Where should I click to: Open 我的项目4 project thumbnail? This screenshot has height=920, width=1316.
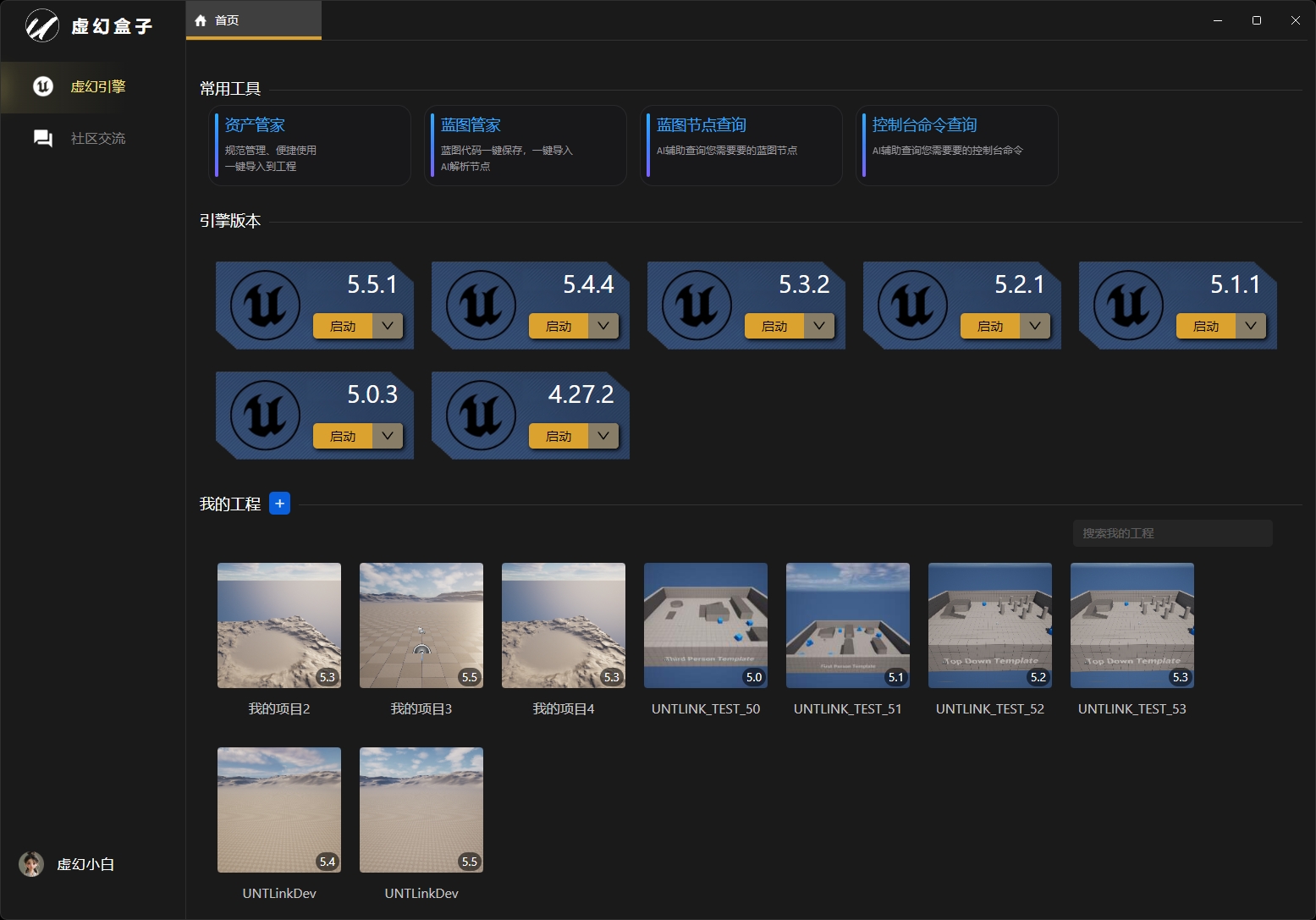click(564, 625)
